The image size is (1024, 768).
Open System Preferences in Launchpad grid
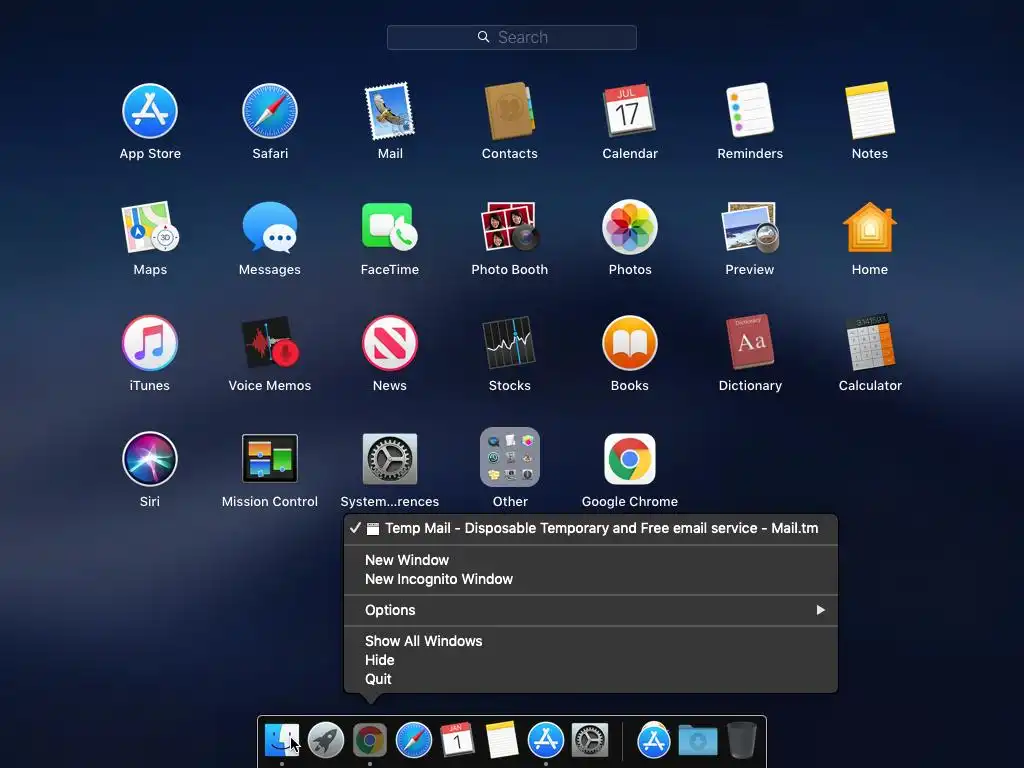pos(390,458)
